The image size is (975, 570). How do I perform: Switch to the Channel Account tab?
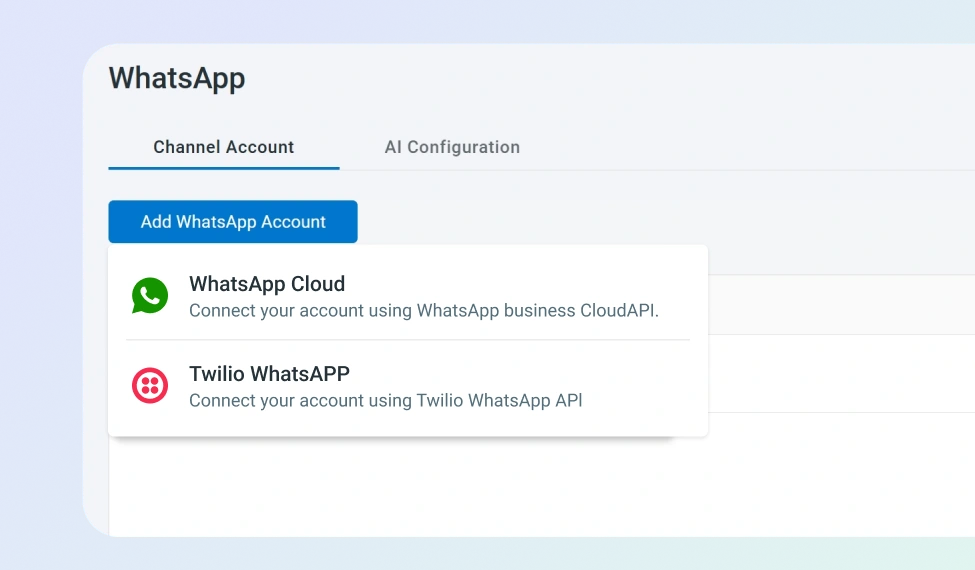224,147
